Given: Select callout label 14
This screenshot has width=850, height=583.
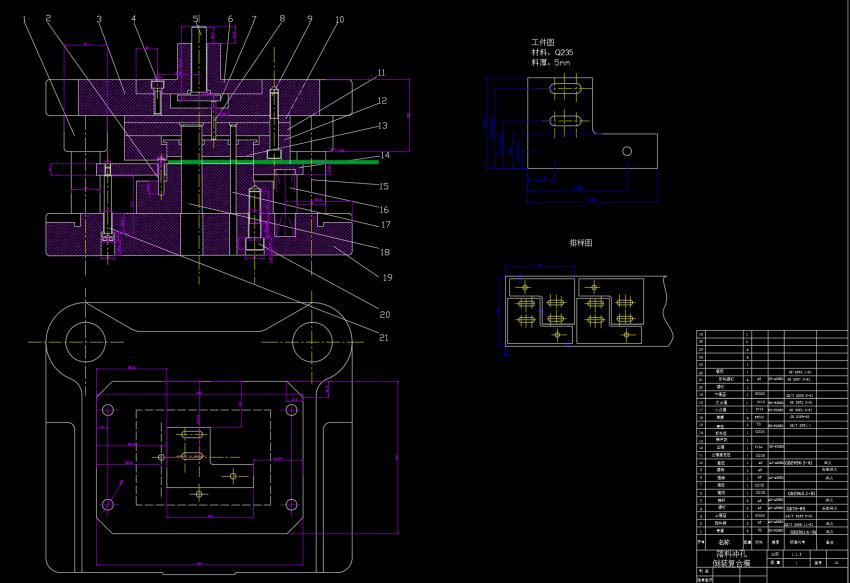Looking at the screenshot, I should [385, 155].
